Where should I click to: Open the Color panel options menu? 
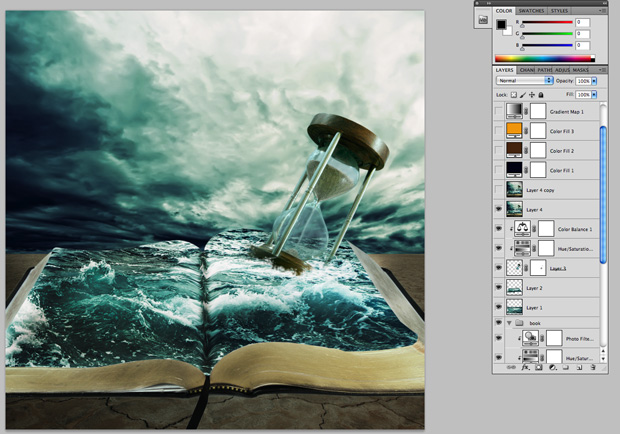(x=603, y=11)
